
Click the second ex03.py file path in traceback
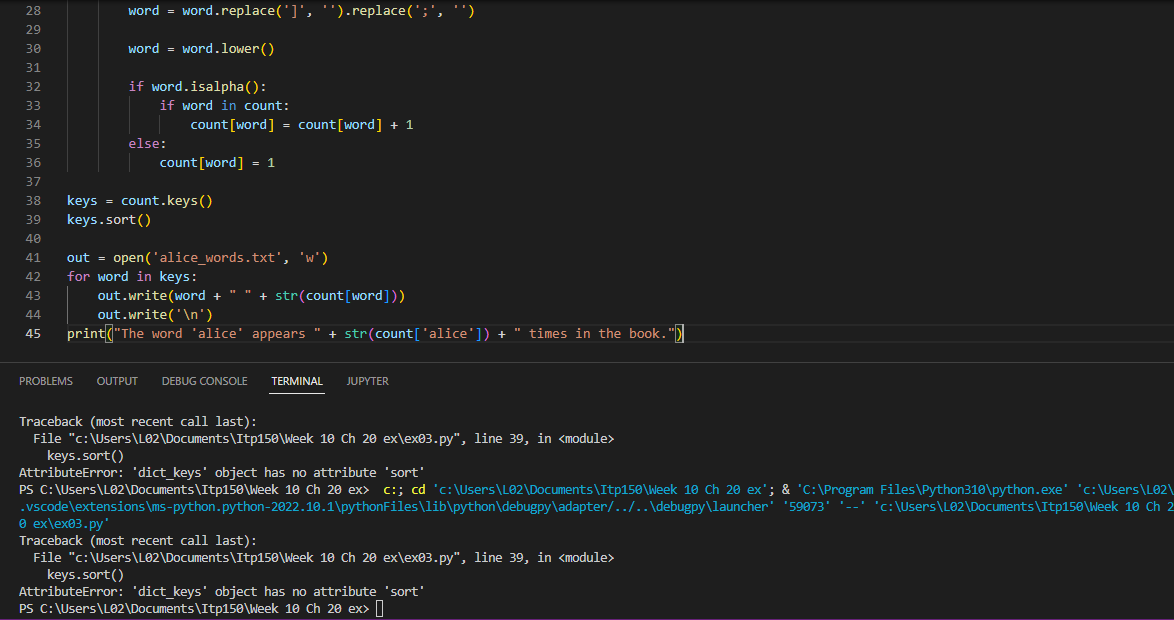point(264,558)
